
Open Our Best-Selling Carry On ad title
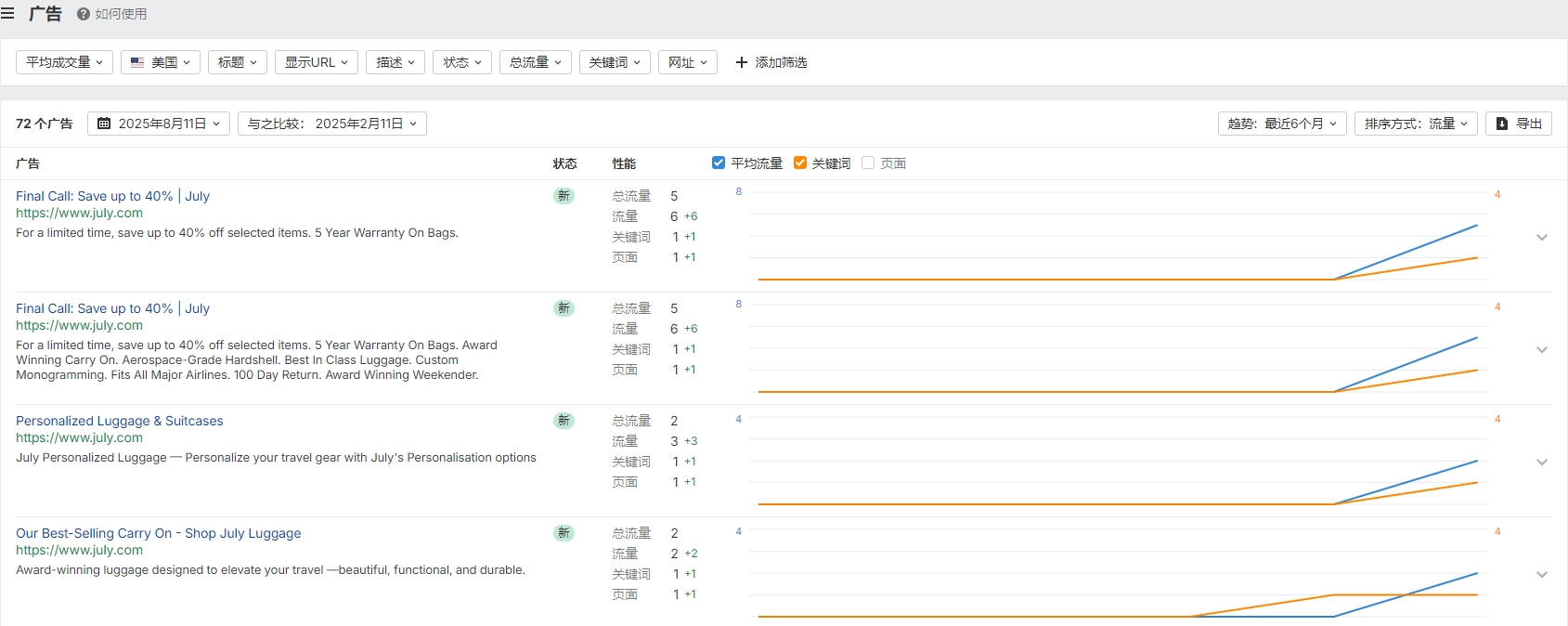pyautogui.click(x=159, y=533)
